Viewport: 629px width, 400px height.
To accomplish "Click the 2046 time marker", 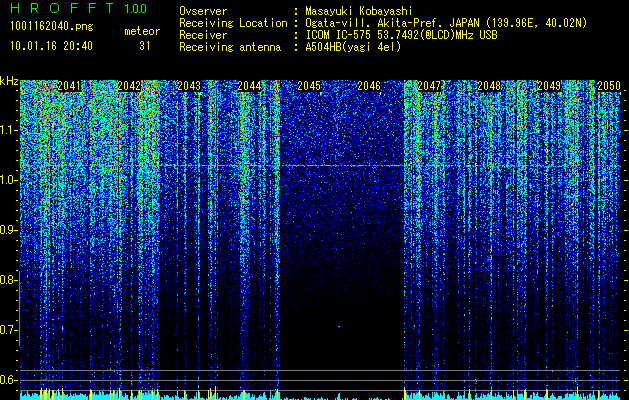I will click(x=369, y=86).
